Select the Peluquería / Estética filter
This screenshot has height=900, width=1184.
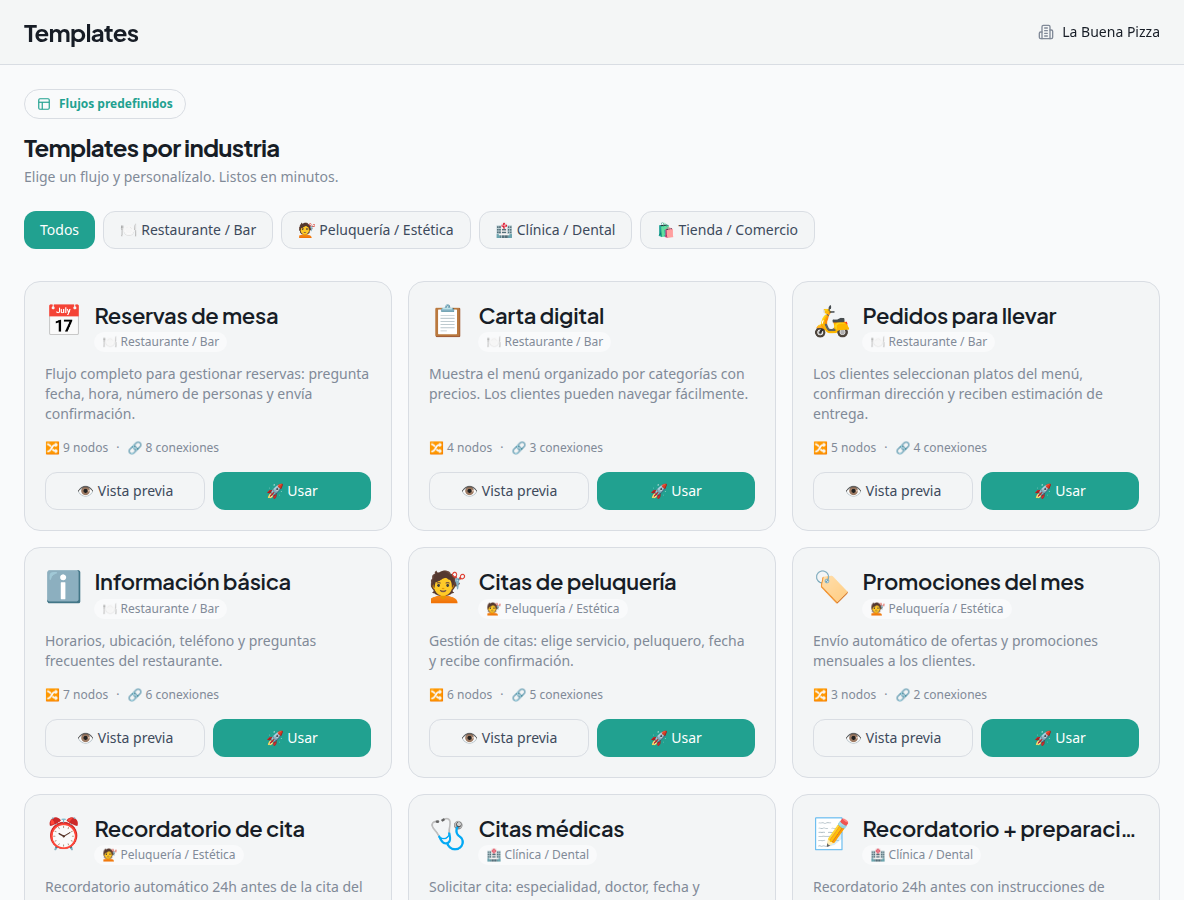375,230
